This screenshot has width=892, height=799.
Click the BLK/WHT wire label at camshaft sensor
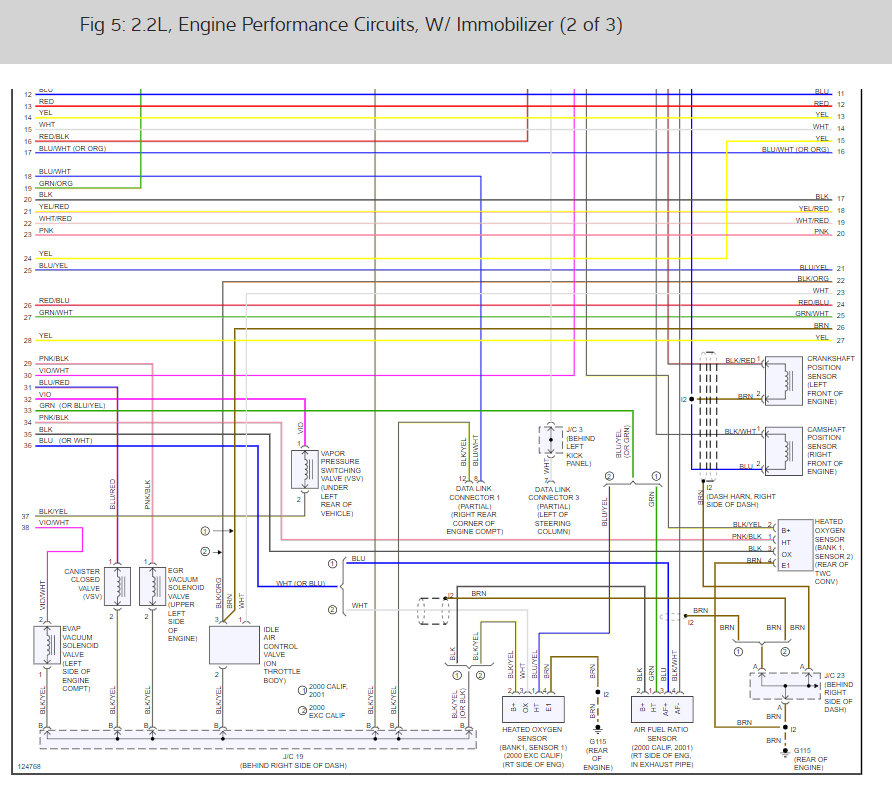pos(740,432)
